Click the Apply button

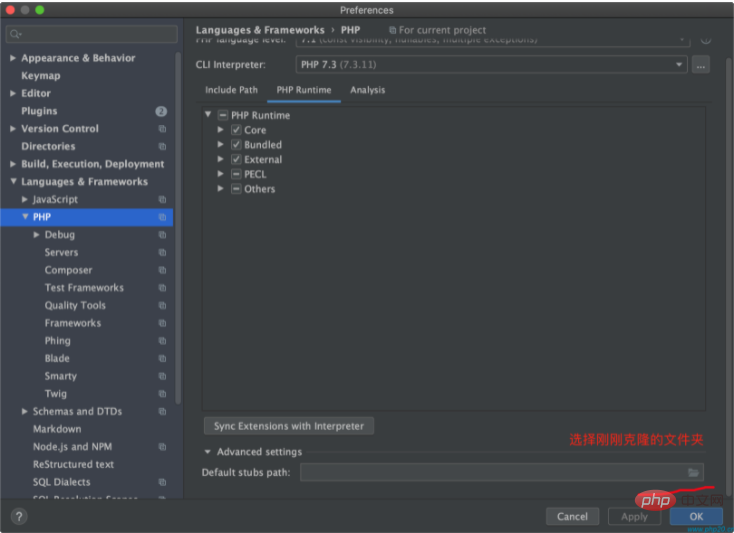pyautogui.click(x=634, y=517)
